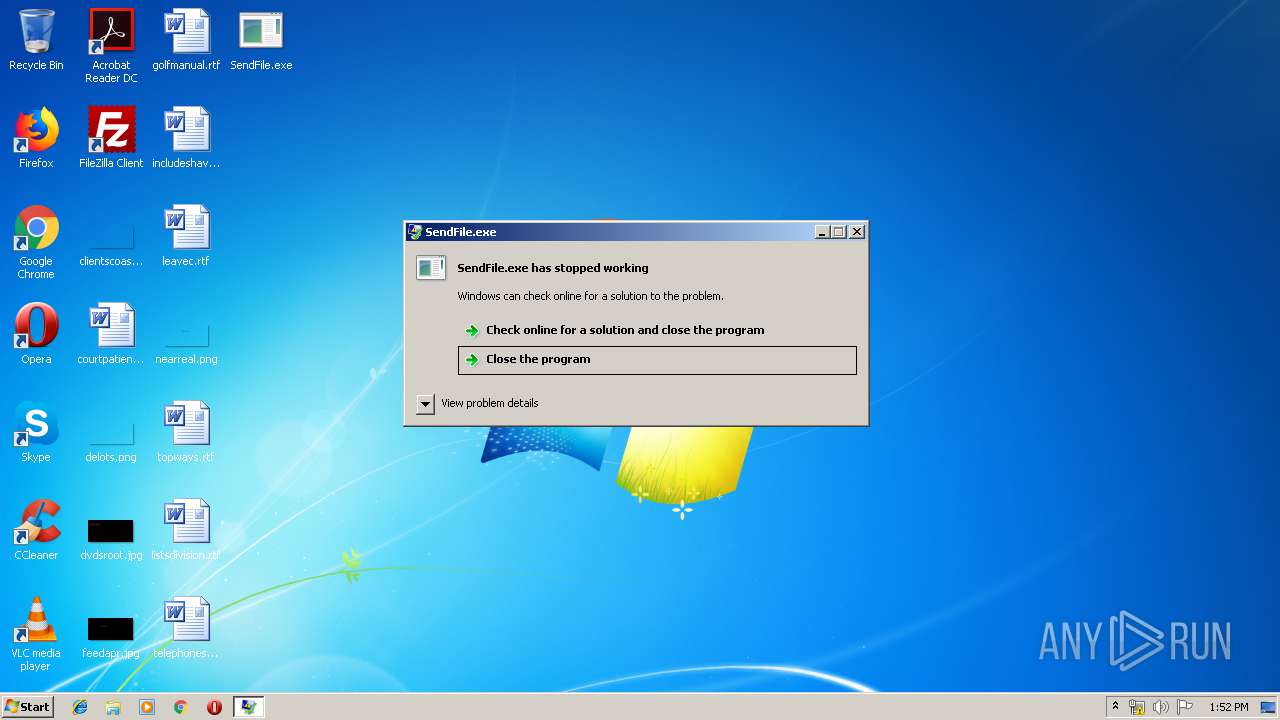Launch VLC media player shortcut

click(36, 634)
